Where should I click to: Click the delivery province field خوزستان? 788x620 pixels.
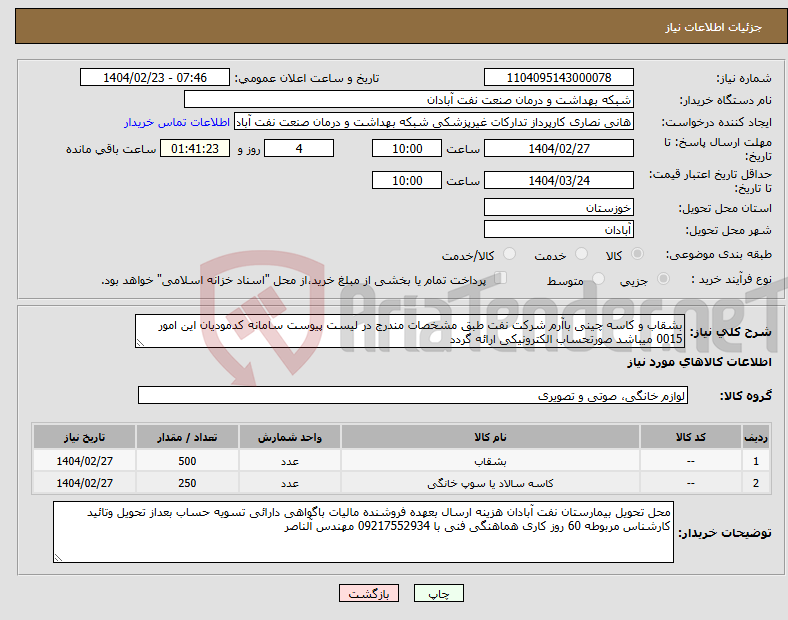[559, 208]
